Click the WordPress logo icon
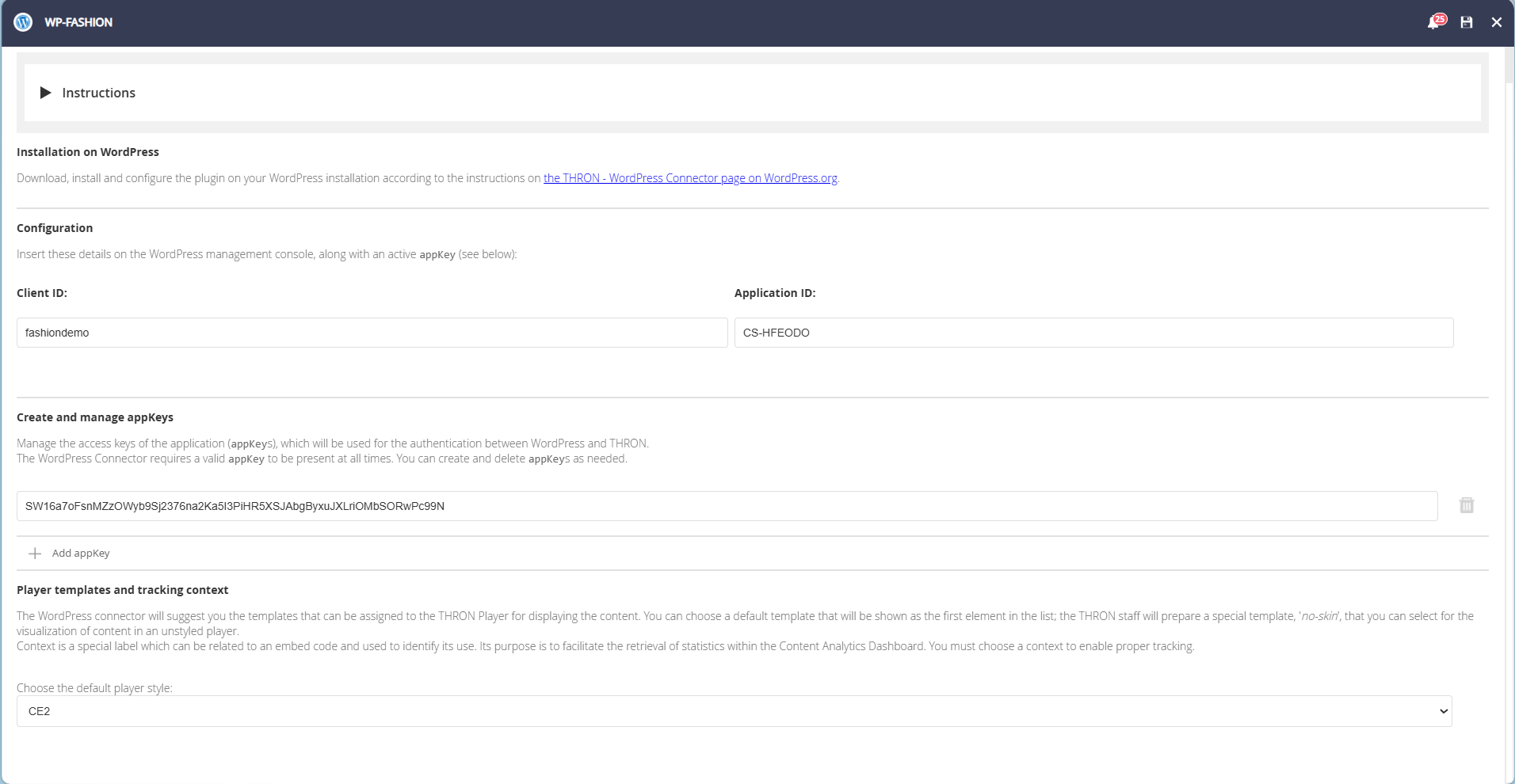Image resolution: width=1515 pixels, height=784 pixels. 23,22
